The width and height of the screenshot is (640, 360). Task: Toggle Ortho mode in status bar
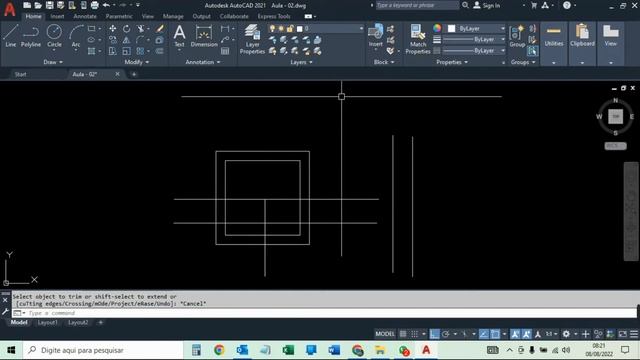(434, 334)
